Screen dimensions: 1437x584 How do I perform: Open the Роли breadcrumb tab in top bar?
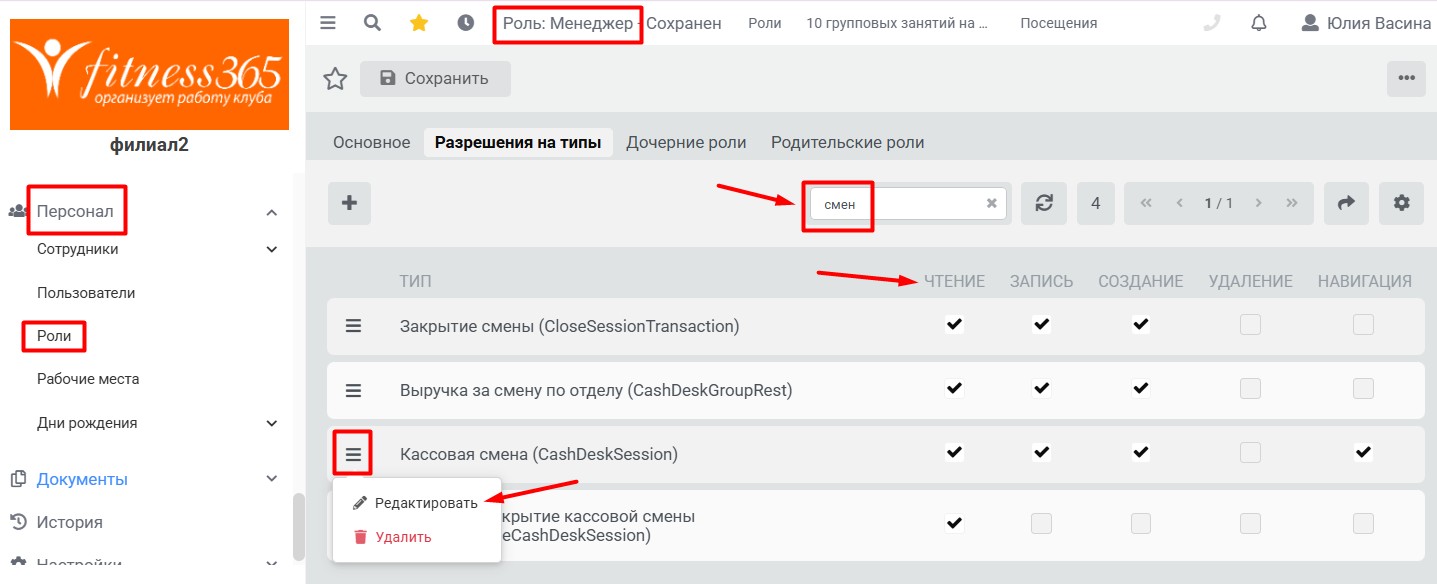click(x=765, y=23)
